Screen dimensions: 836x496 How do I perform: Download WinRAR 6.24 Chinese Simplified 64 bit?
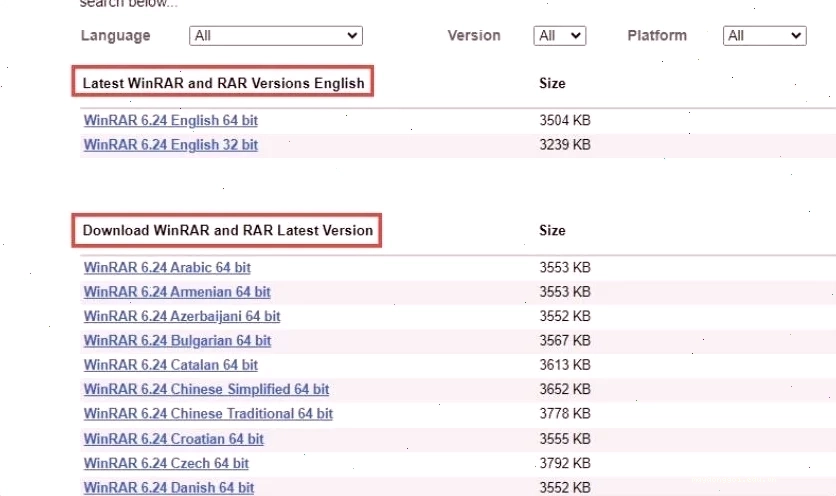[206, 390]
